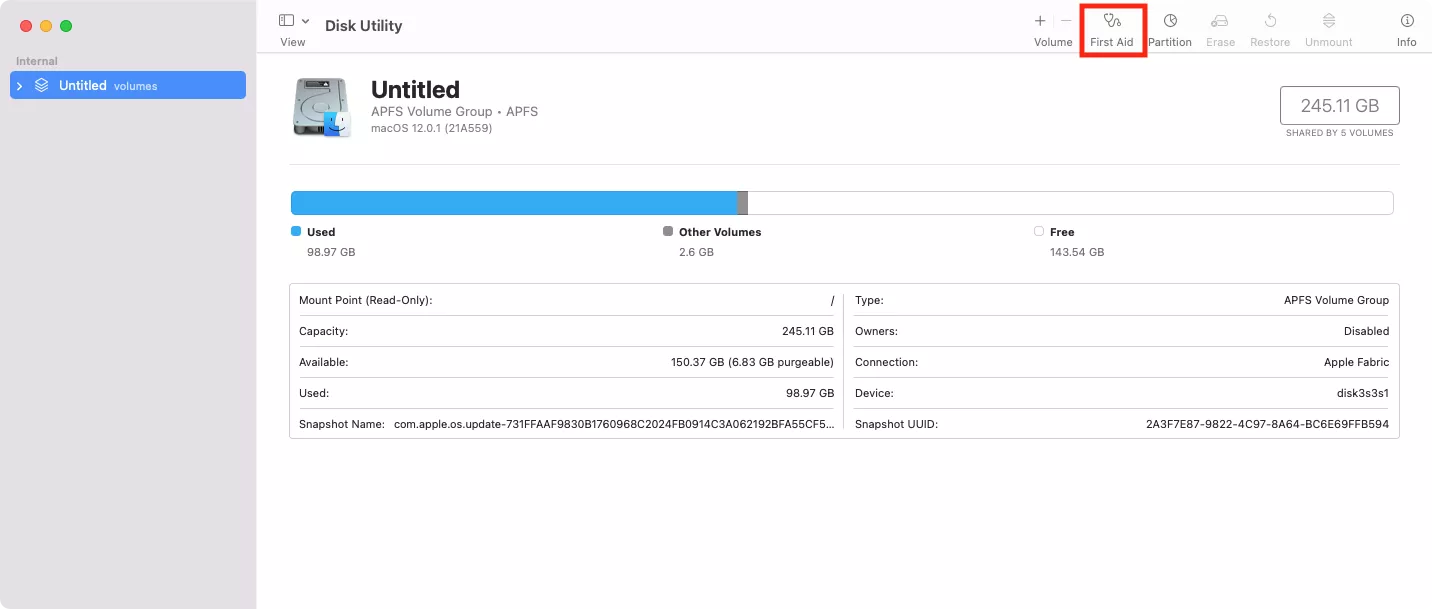Click the Snapshot UUID value
The height and width of the screenshot is (609, 1432).
click(x=1267, y=424)
